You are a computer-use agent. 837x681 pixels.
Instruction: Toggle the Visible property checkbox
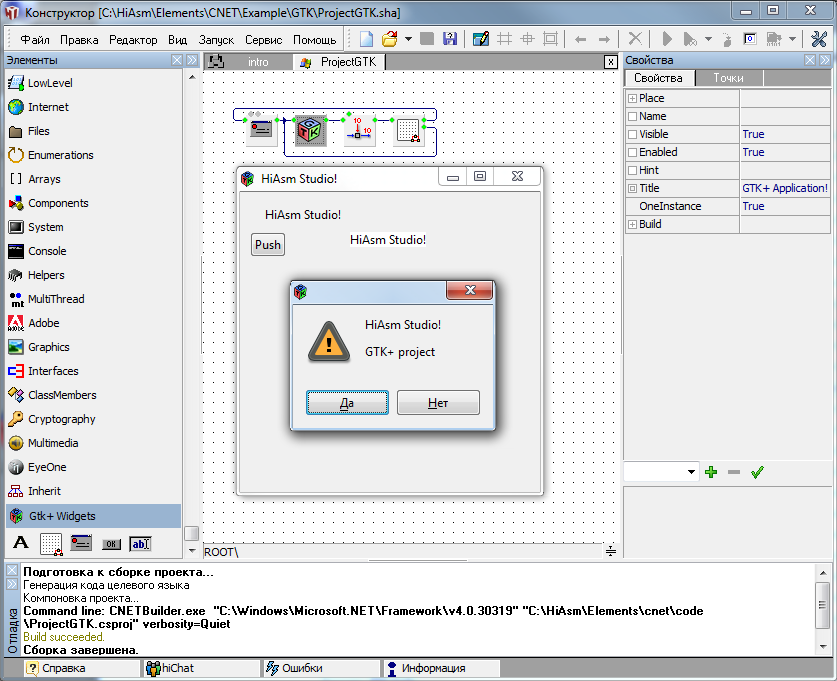[x=632, y=134]
